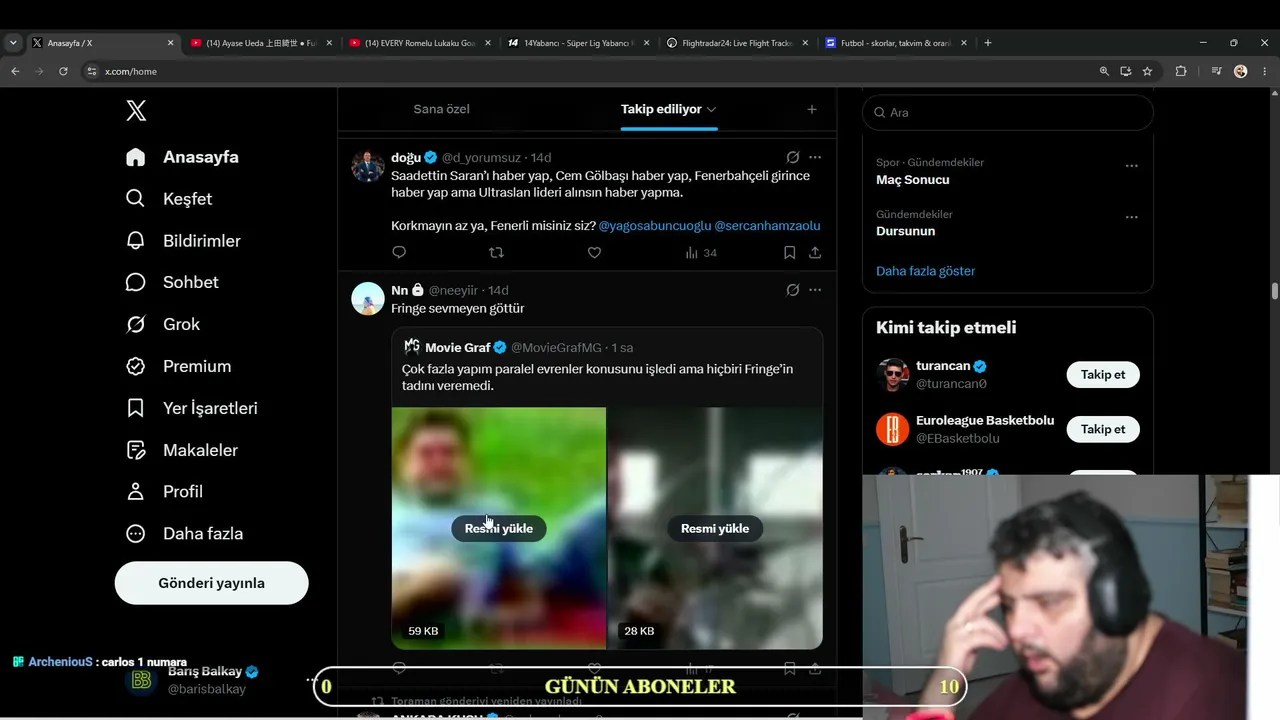The image size is (1280, 720).
Task: Open the Chrome three-dot menu
Action: point(1264,71)
